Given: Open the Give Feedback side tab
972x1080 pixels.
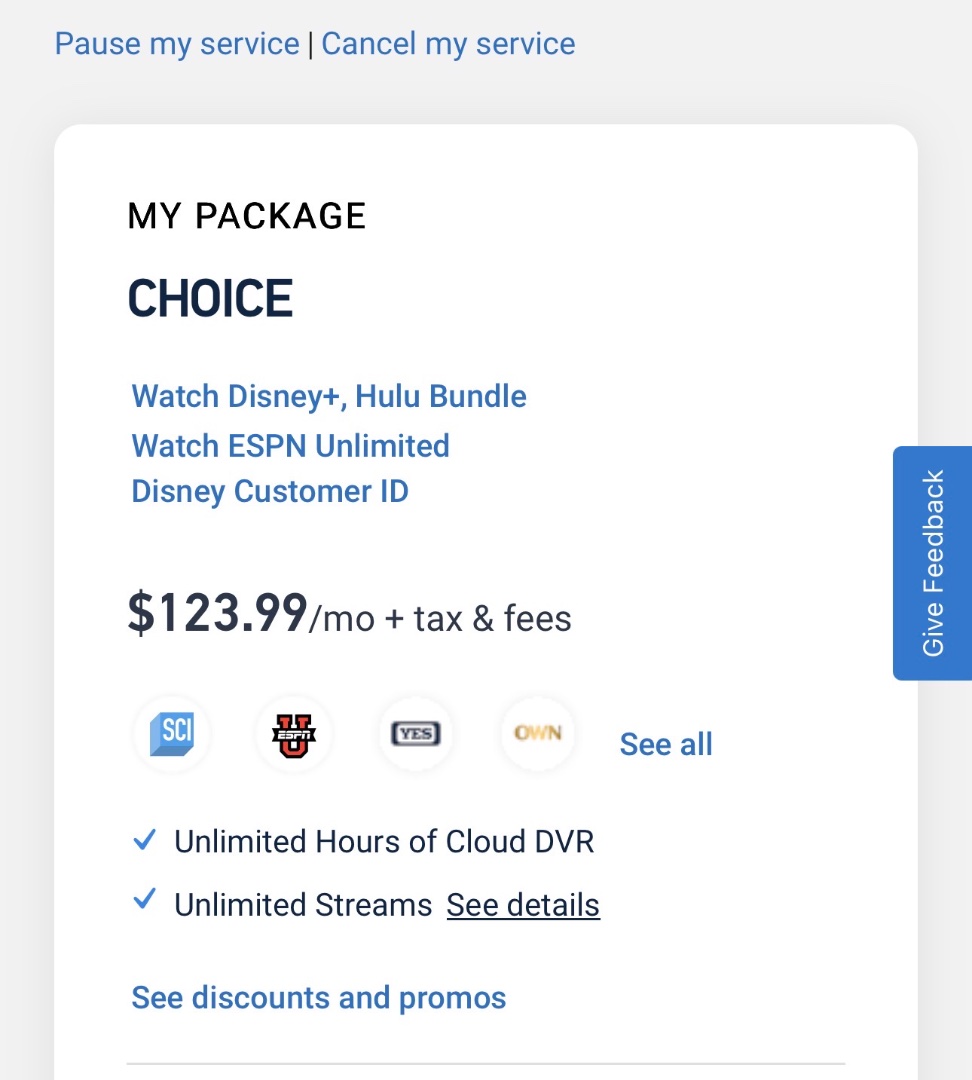Looking at the screenshot, I should [x=932, y=563].
